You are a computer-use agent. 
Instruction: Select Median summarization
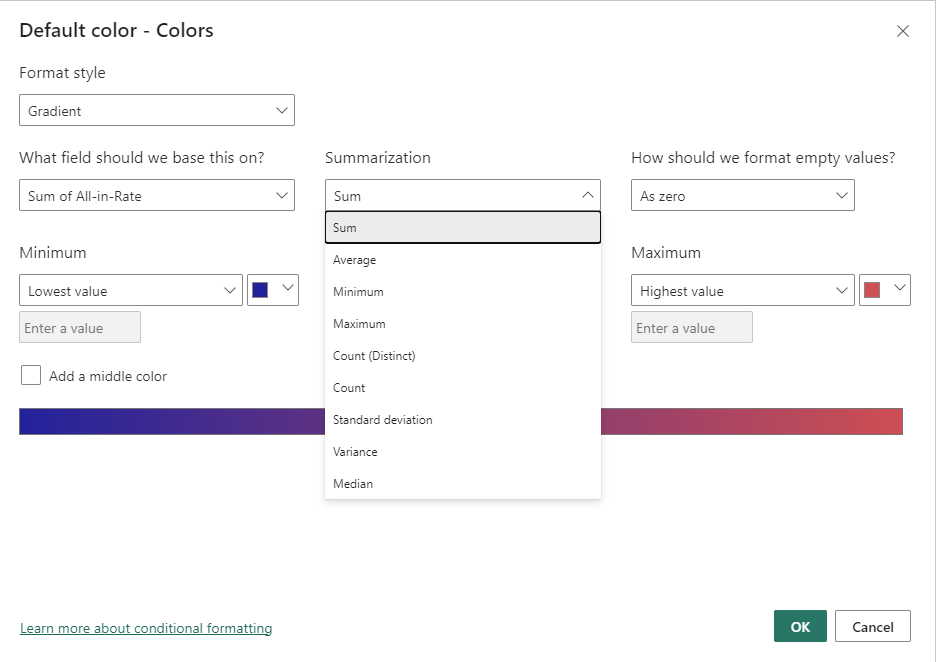coord(463,484)
